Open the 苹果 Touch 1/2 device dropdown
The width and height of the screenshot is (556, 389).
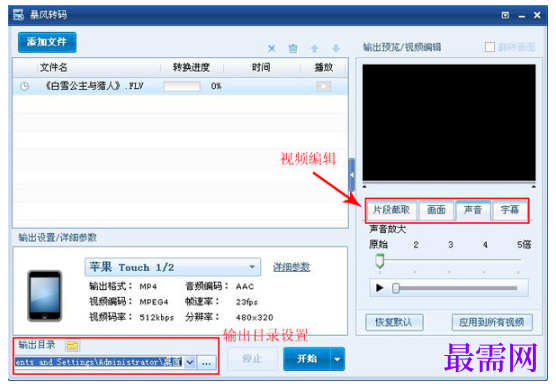coord(173,267)
